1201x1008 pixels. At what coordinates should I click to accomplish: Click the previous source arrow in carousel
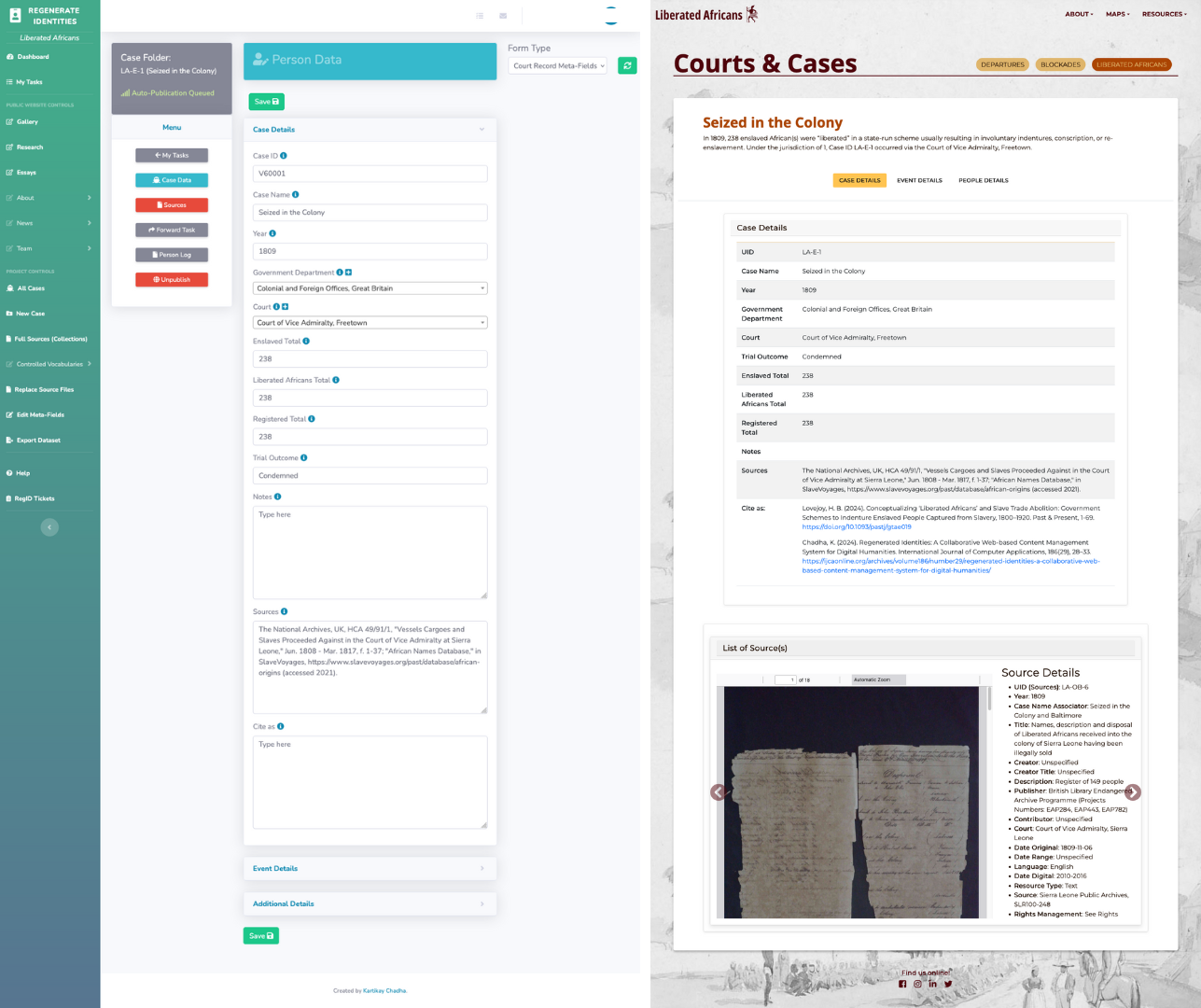coord(718,792)
